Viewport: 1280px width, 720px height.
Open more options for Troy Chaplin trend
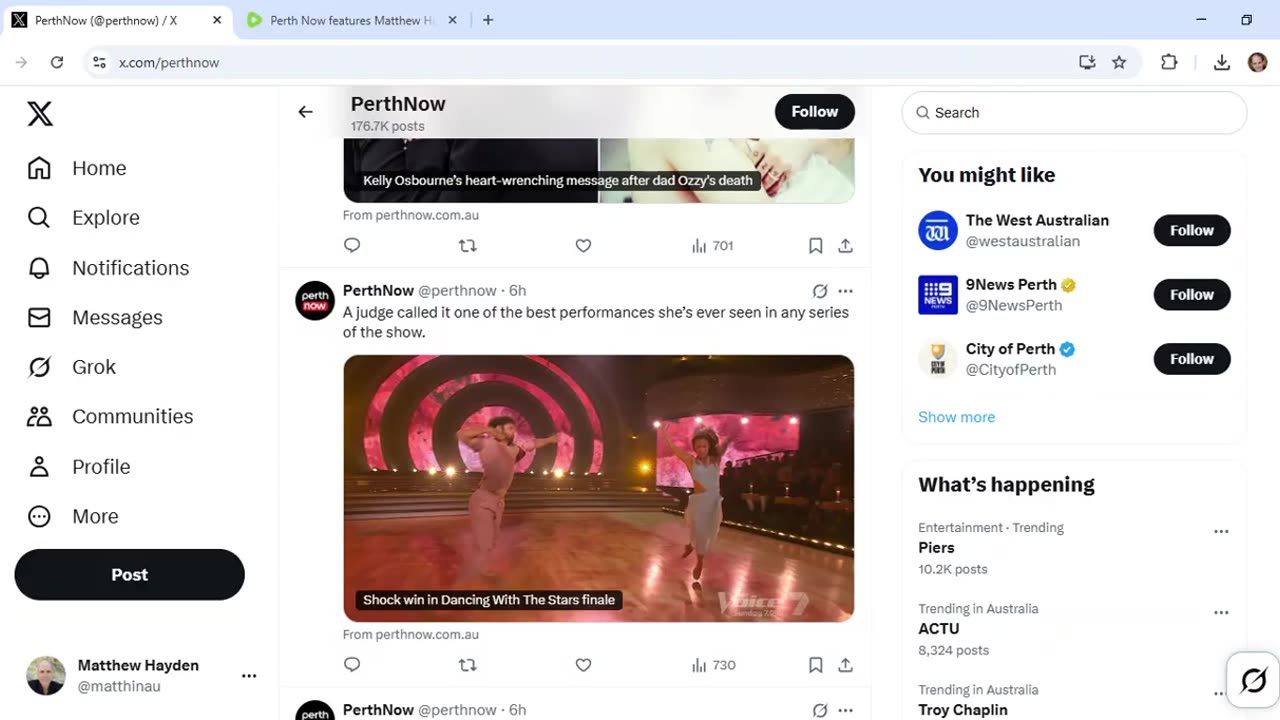1221,693
